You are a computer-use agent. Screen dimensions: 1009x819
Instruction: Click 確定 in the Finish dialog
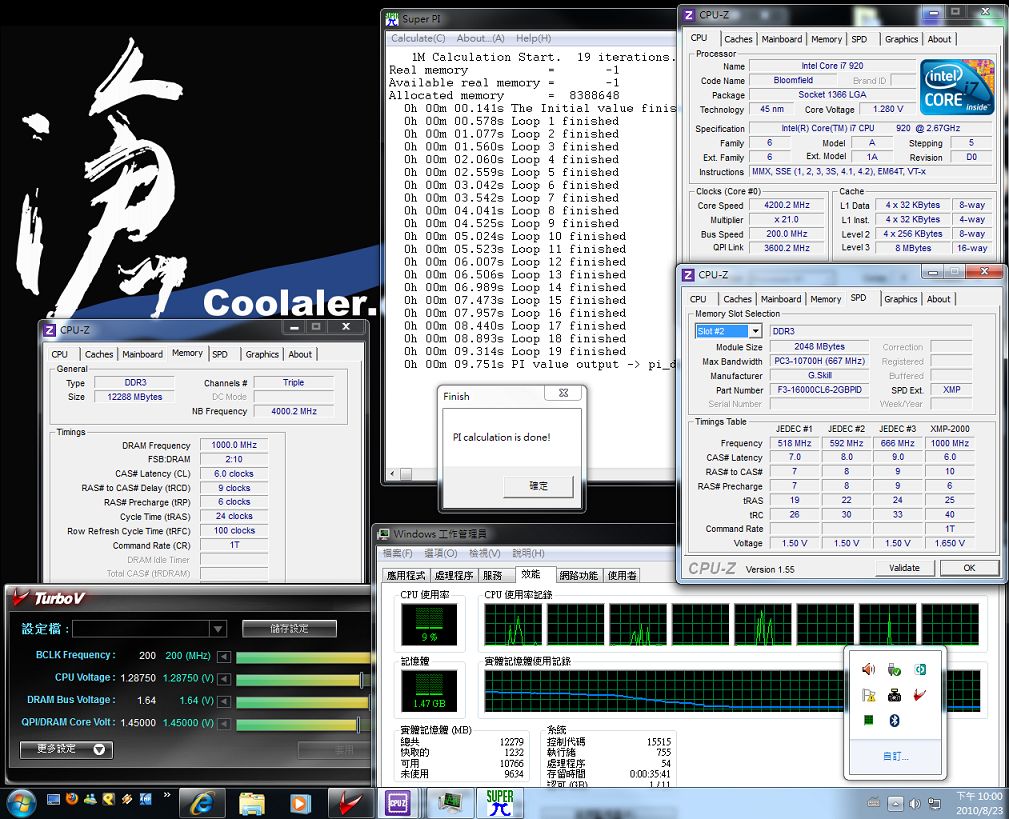pyautogui.click(x=539, y=486)
